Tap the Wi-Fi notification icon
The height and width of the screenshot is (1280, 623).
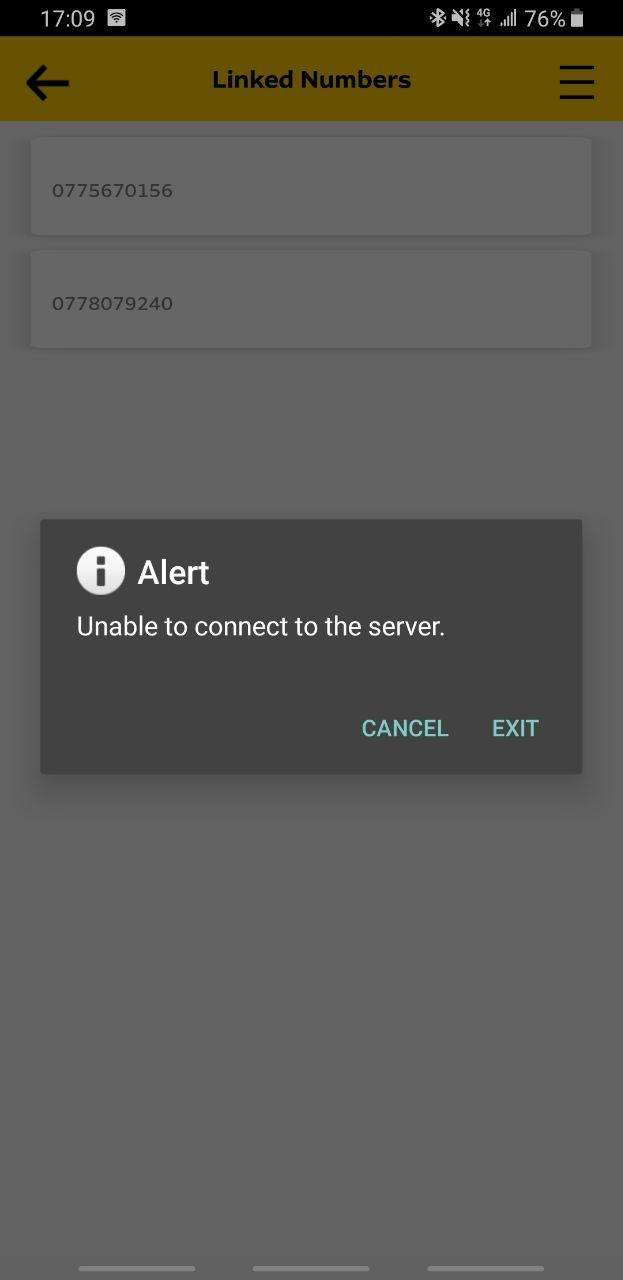[x=117, y=17]
